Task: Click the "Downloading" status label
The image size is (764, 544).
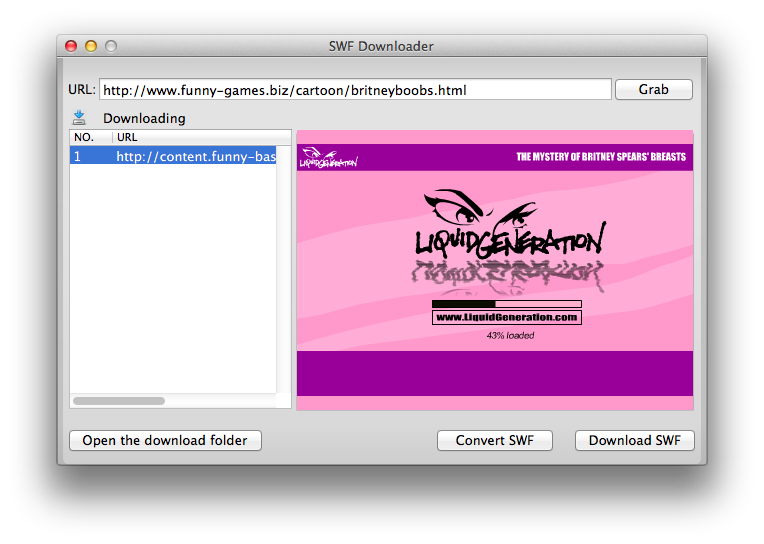Action: point(144,118)
